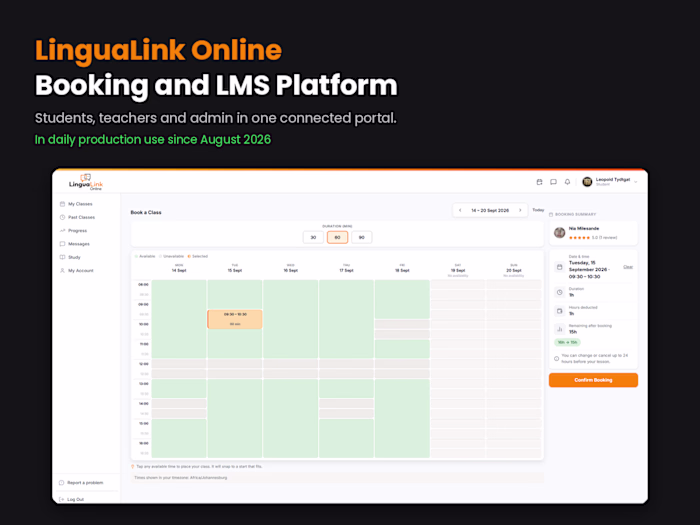This screenshot has height=525, width=700.
Task: Click the Hours deducted icon
Action: pyautogui.click(x=559, y=311)
